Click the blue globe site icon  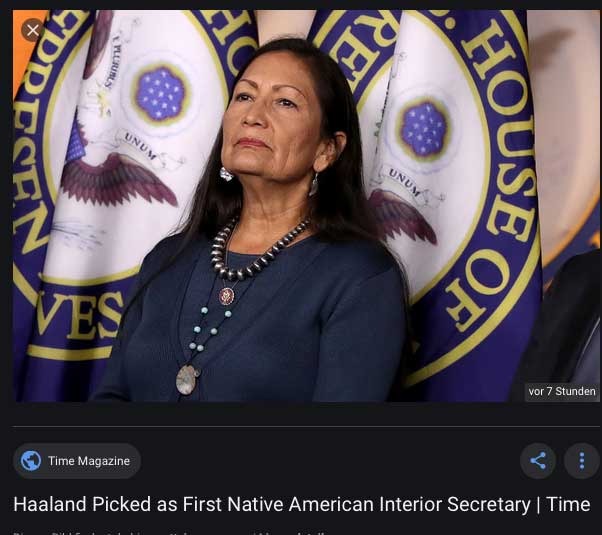[31, 460]
